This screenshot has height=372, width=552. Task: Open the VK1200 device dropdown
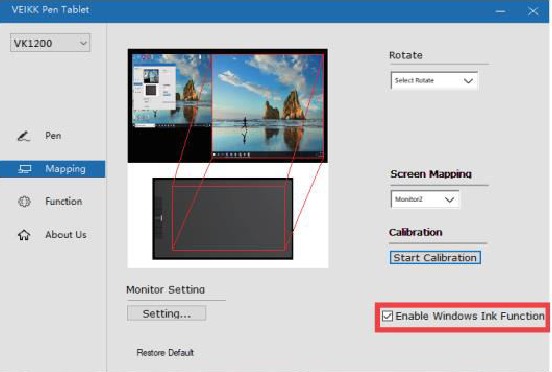point(50,43)
